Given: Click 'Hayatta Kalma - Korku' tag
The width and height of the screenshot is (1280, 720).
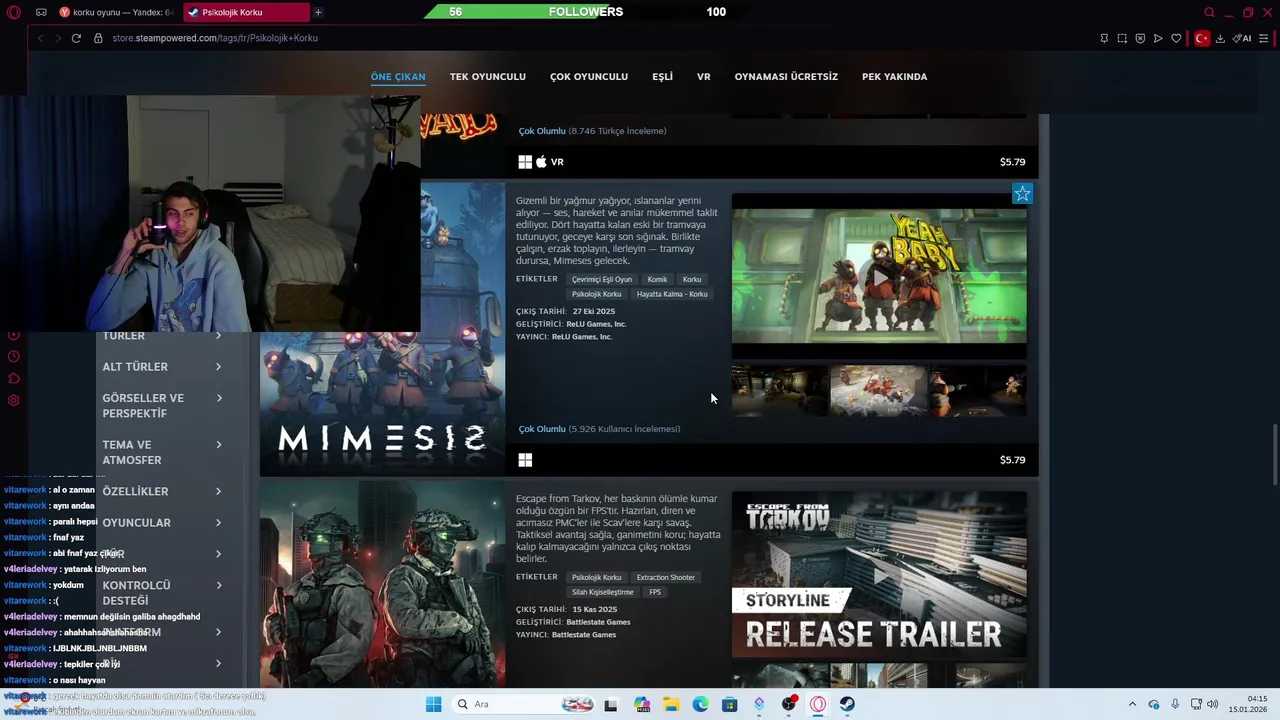Looking at the screenshot, I should (x=672, y=294).
